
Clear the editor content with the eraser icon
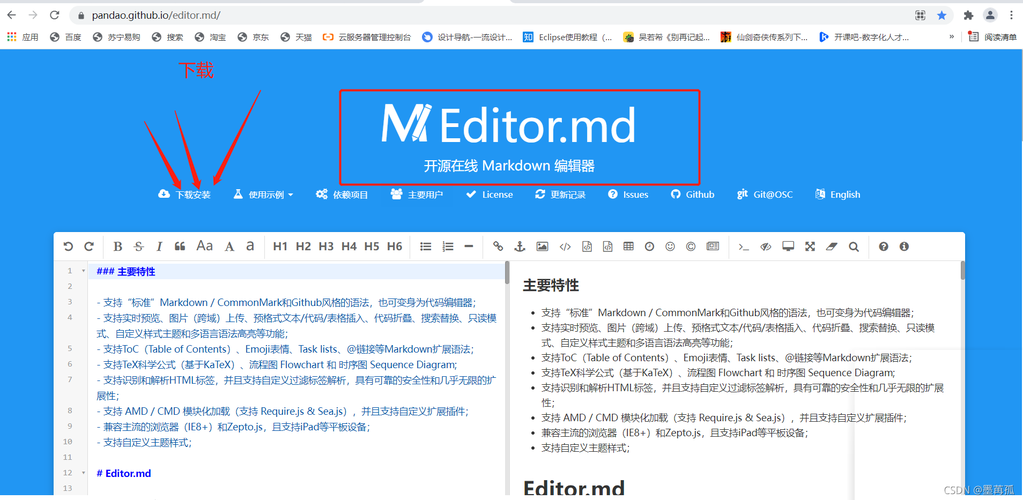(831, 247)
